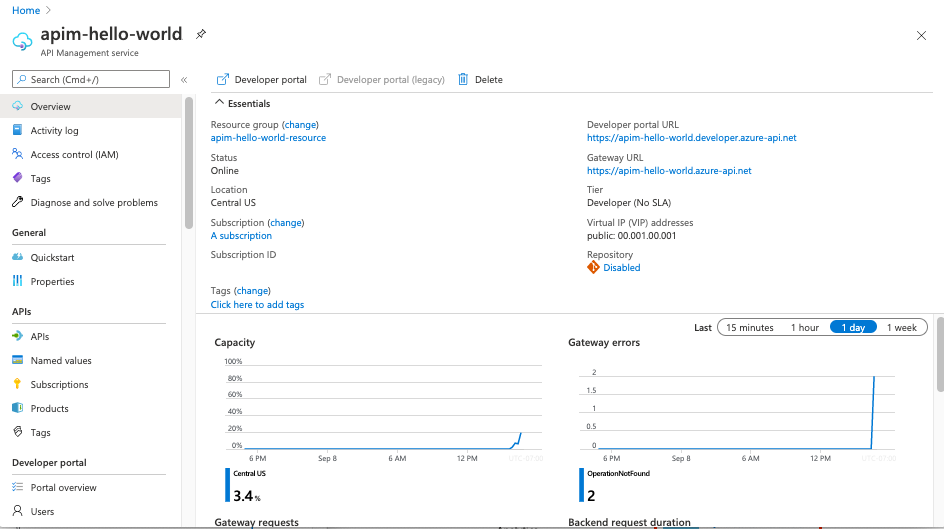
Task: Click the Delete toolbar button
Action: tap(480, 79)
